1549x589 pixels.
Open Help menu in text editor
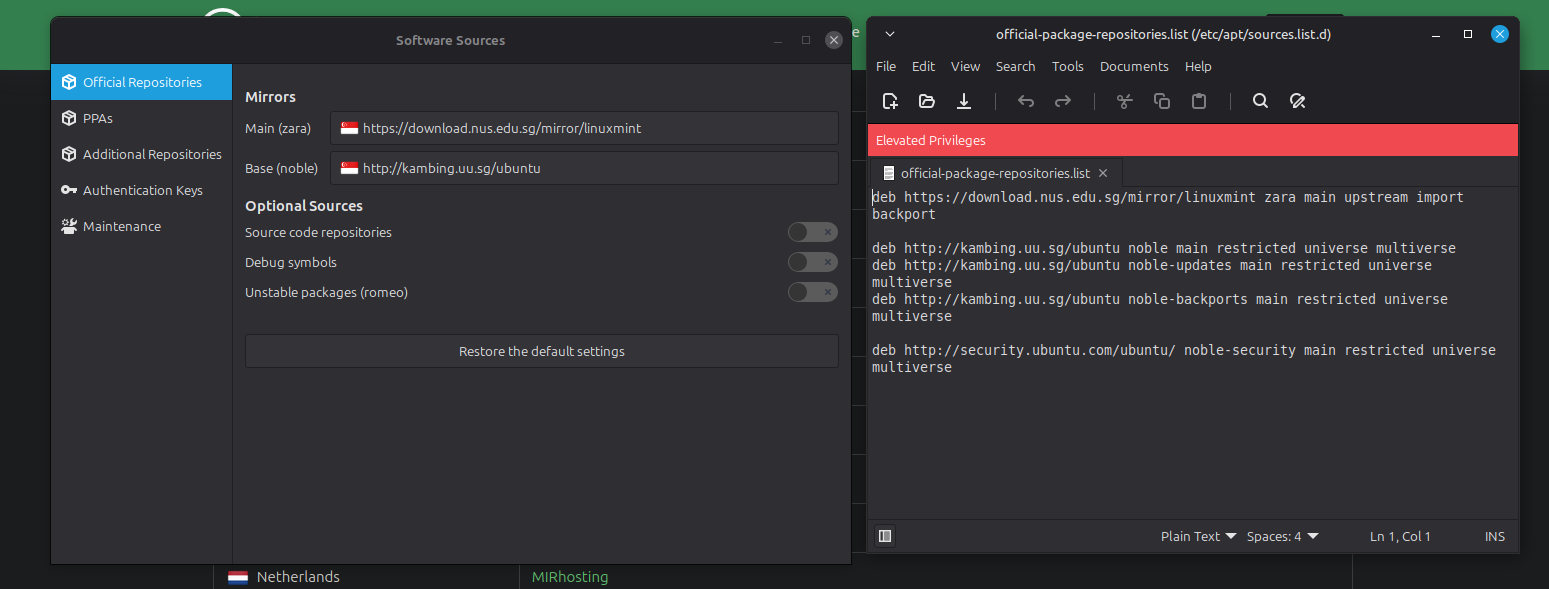pyautogui.click(x=1198, y=66)
